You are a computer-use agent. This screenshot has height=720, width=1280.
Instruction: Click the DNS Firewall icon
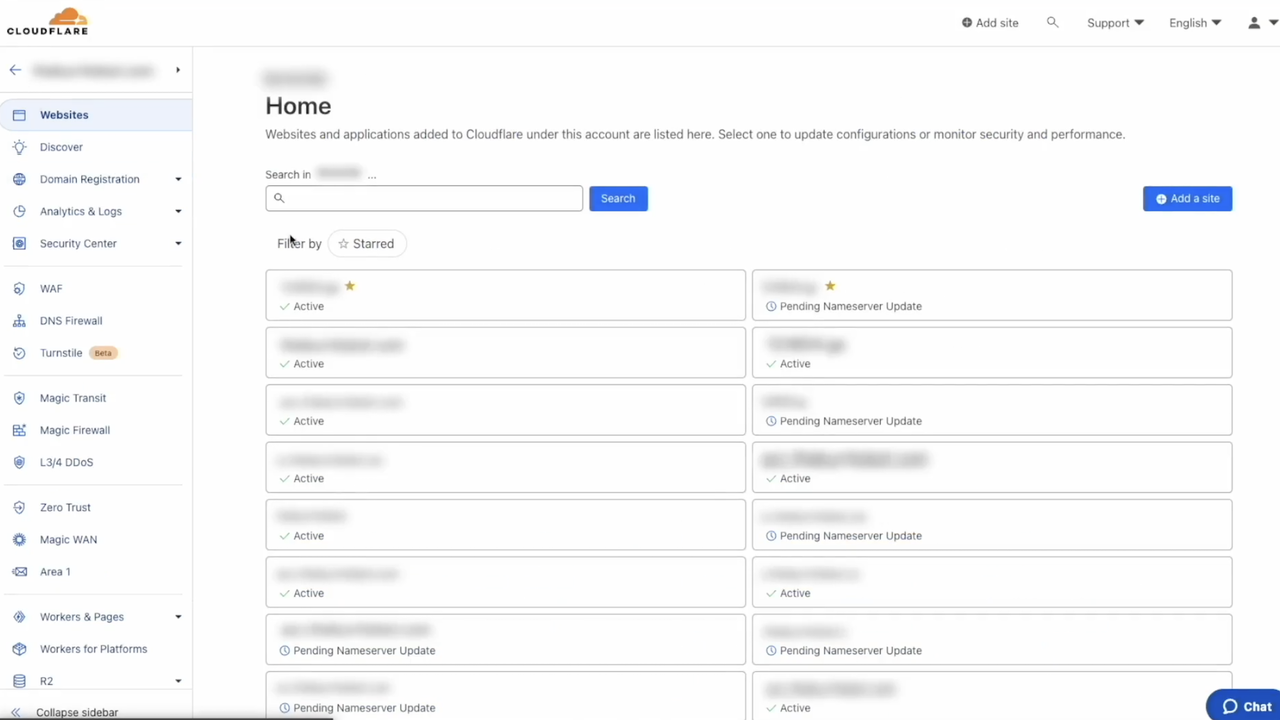point(19,321)
